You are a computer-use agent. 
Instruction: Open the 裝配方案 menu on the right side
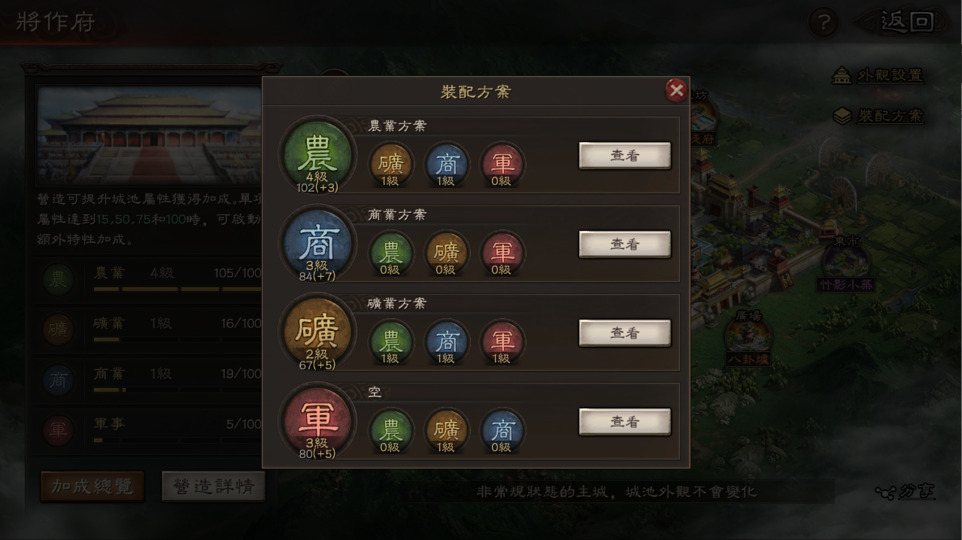coord(879,115)
